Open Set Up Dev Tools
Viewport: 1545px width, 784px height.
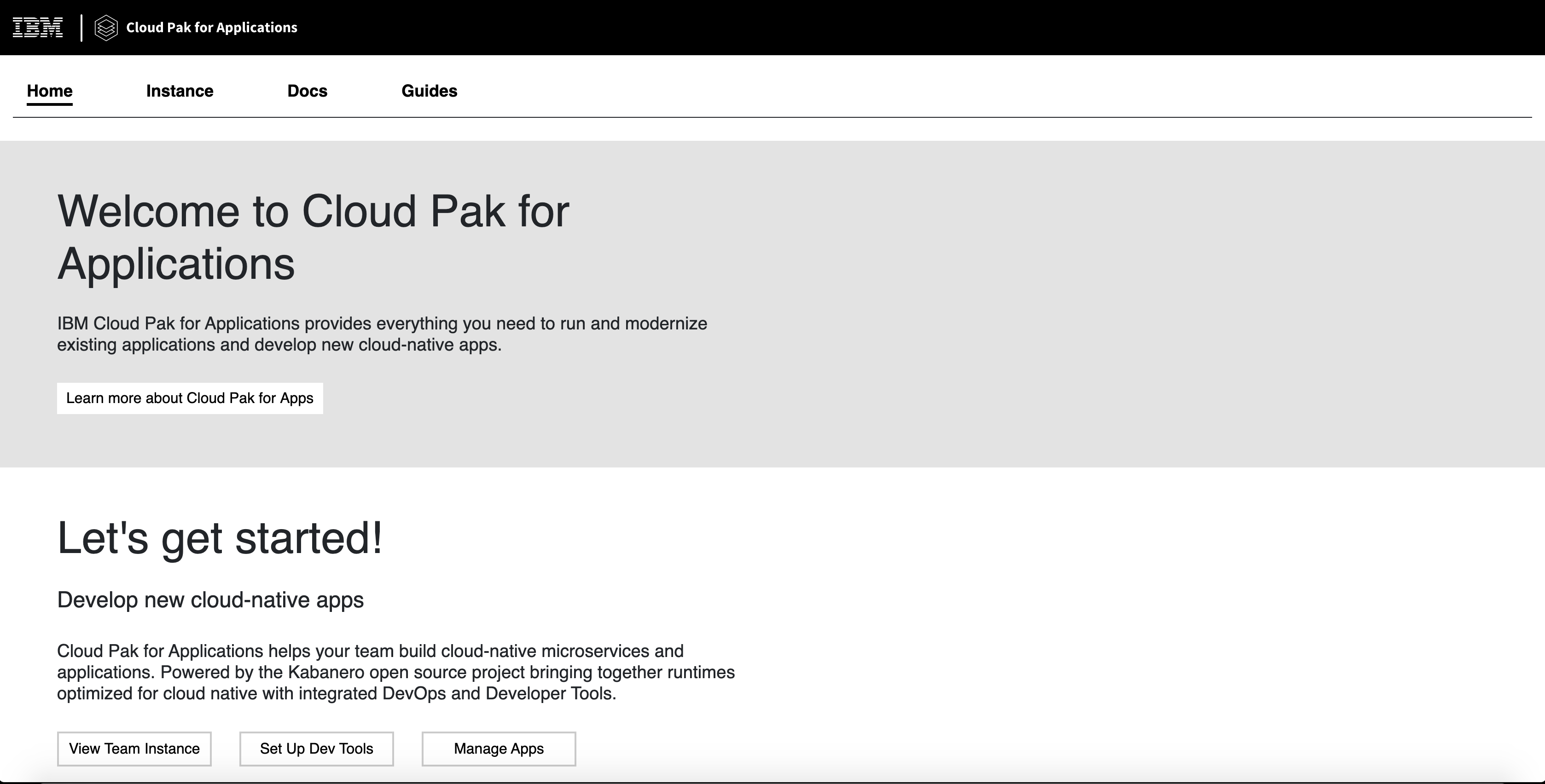point(316,749)
